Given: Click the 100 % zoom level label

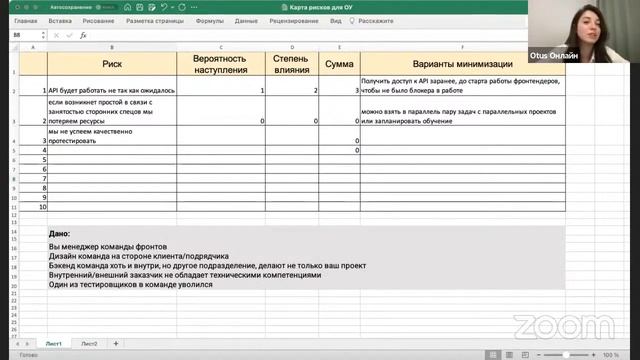Looking at the screenshot, I should (611, 355).
